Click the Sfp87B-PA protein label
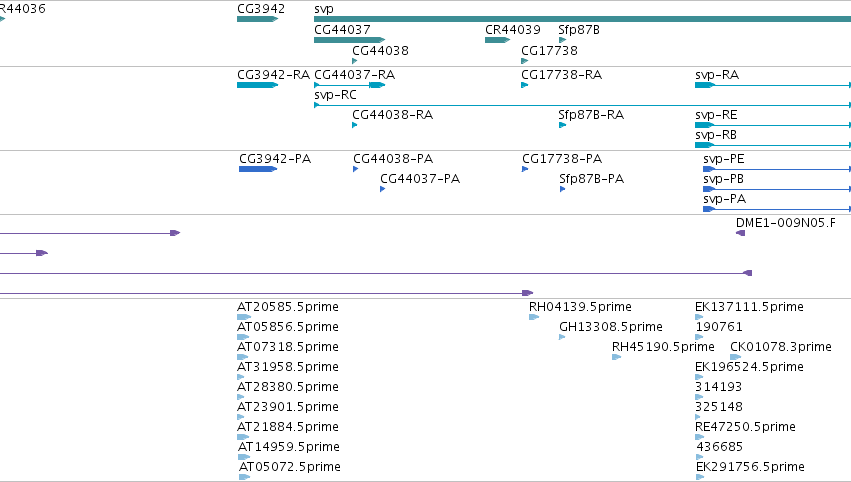 592,179
